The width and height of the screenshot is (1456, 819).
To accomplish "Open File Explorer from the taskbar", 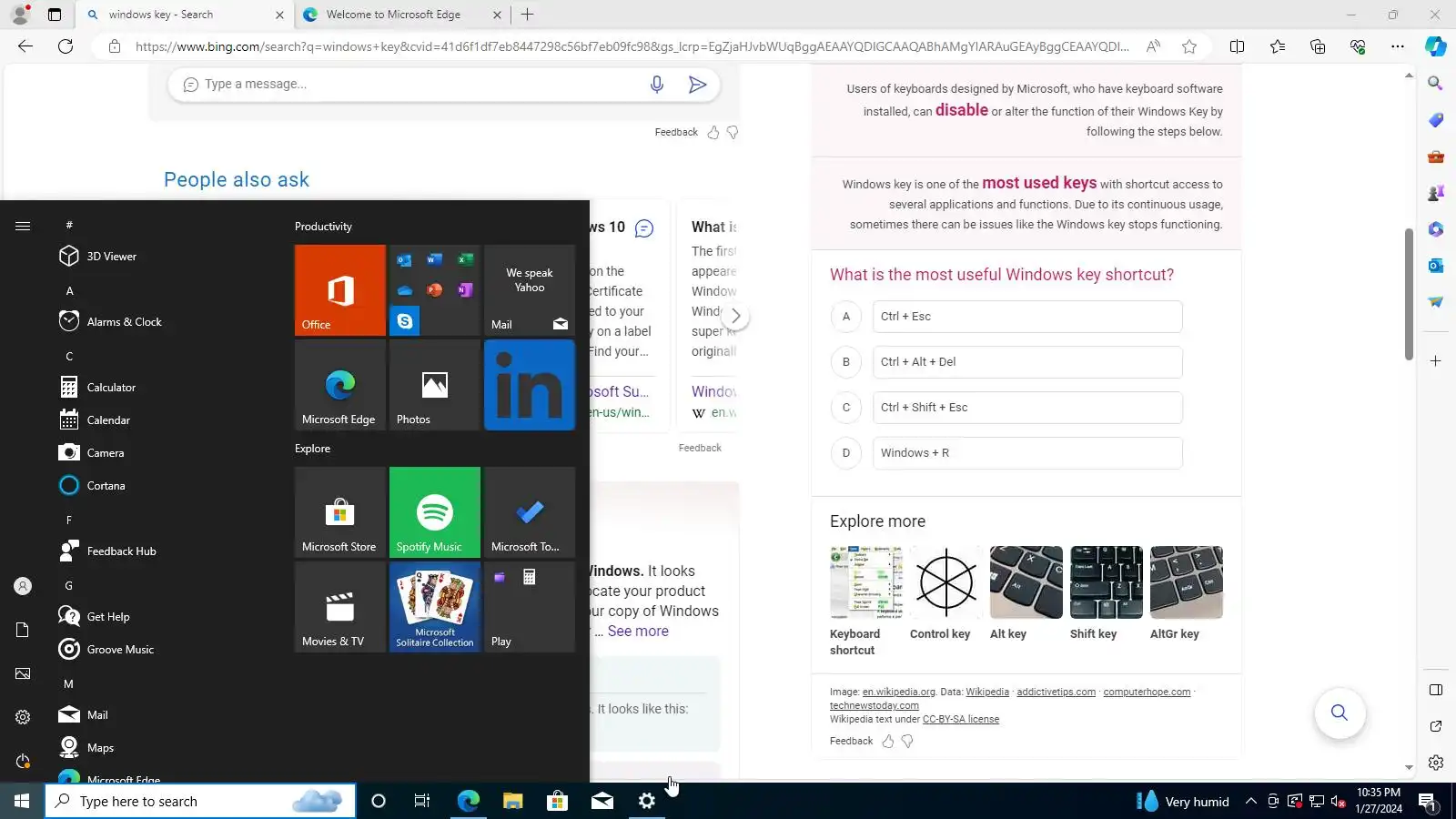I will (512, 801).
